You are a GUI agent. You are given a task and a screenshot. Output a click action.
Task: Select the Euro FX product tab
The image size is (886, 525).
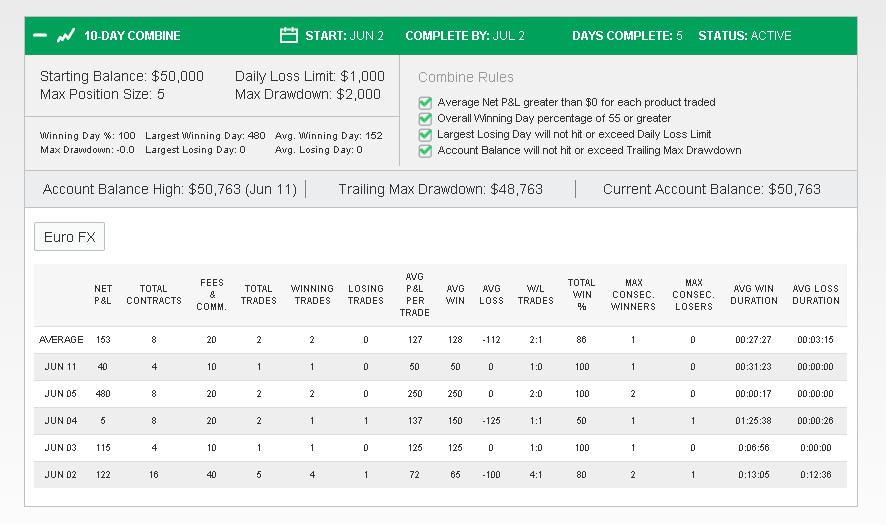click(70, 237)
